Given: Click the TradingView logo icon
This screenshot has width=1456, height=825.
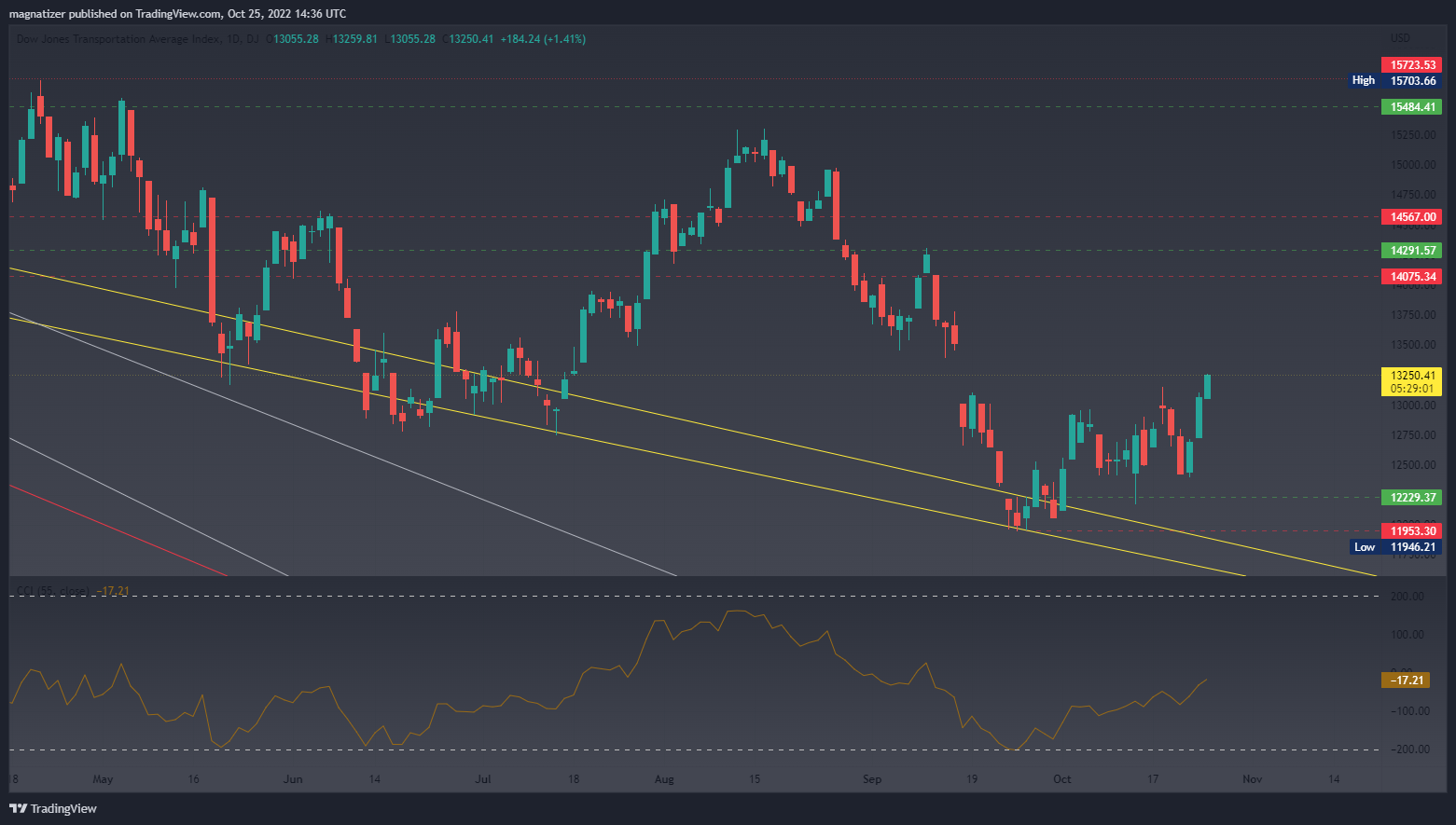Looking at the screenshot, I should [18, 808].
